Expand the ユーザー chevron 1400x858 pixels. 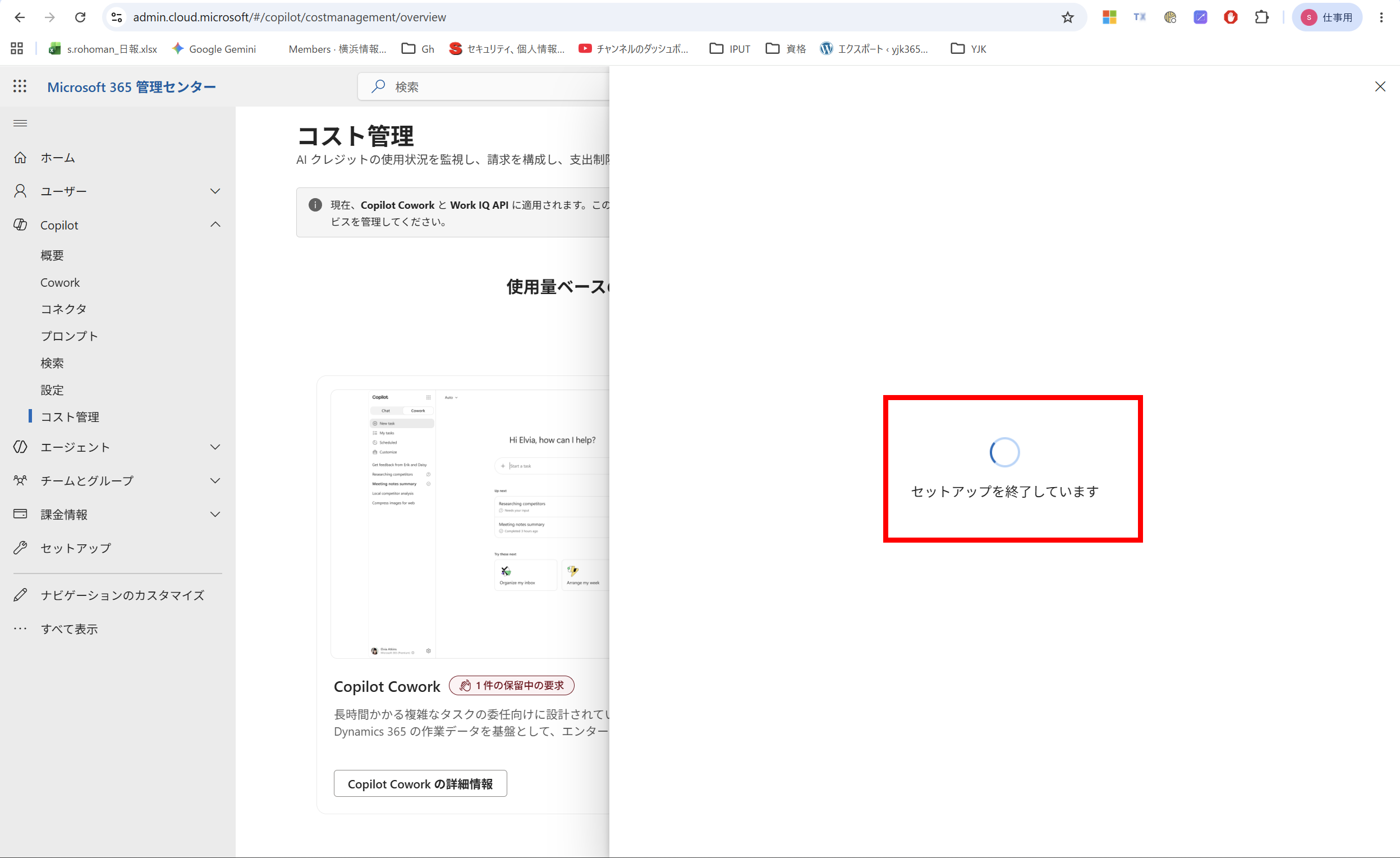215,191
